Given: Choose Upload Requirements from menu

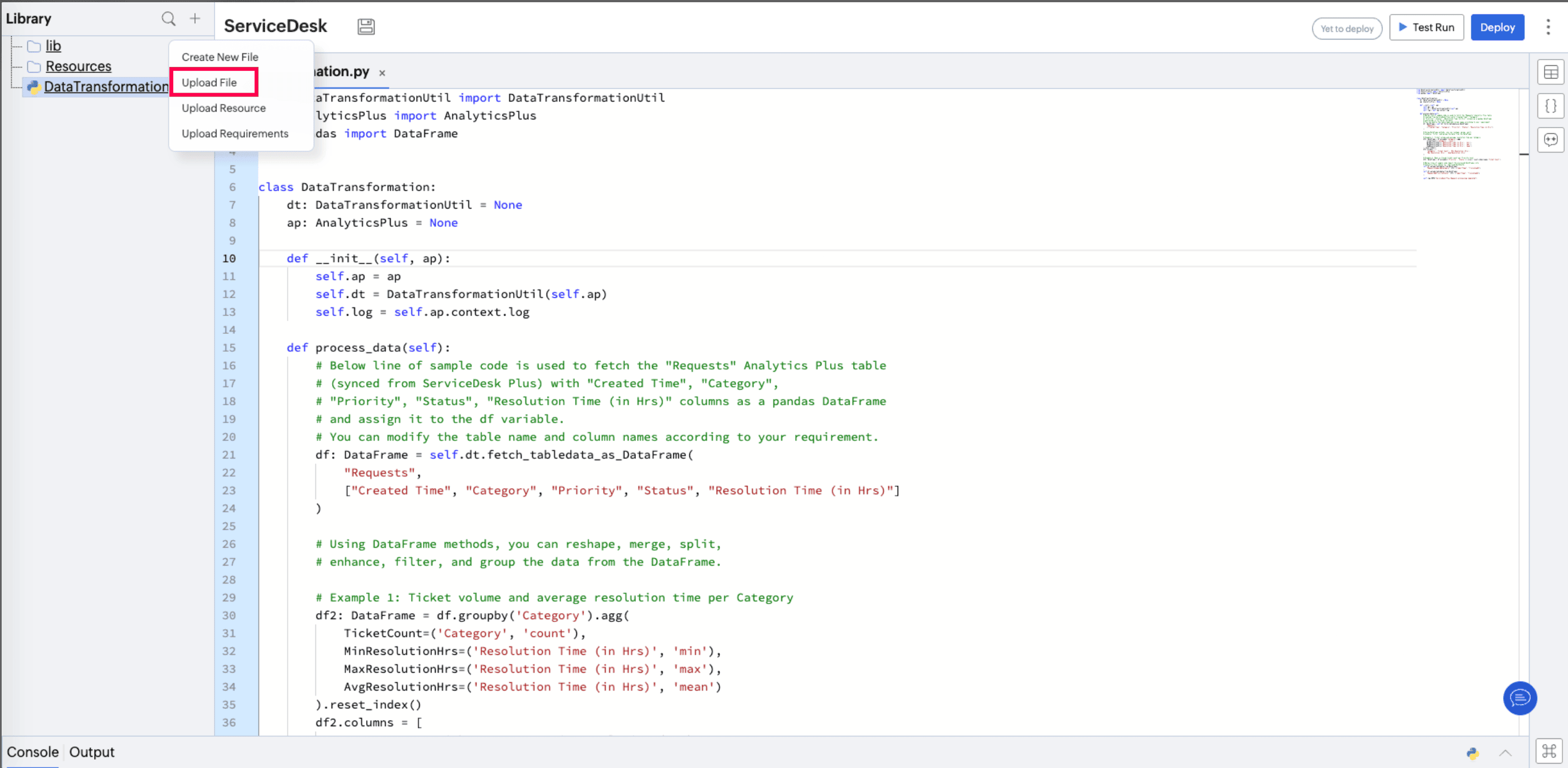Looking at the screenshot, I should pyautogui.click(x=235, y=134).
